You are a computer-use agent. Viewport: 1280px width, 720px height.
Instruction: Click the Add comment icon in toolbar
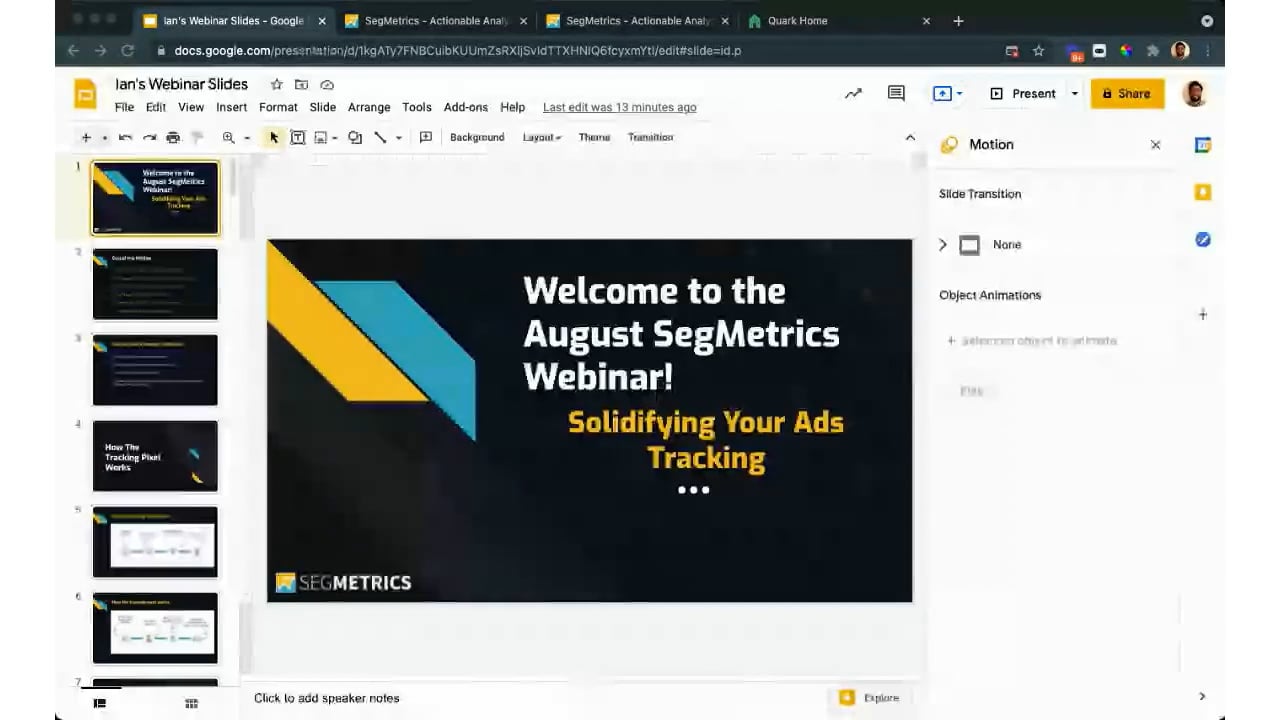(x=425, y=138)
